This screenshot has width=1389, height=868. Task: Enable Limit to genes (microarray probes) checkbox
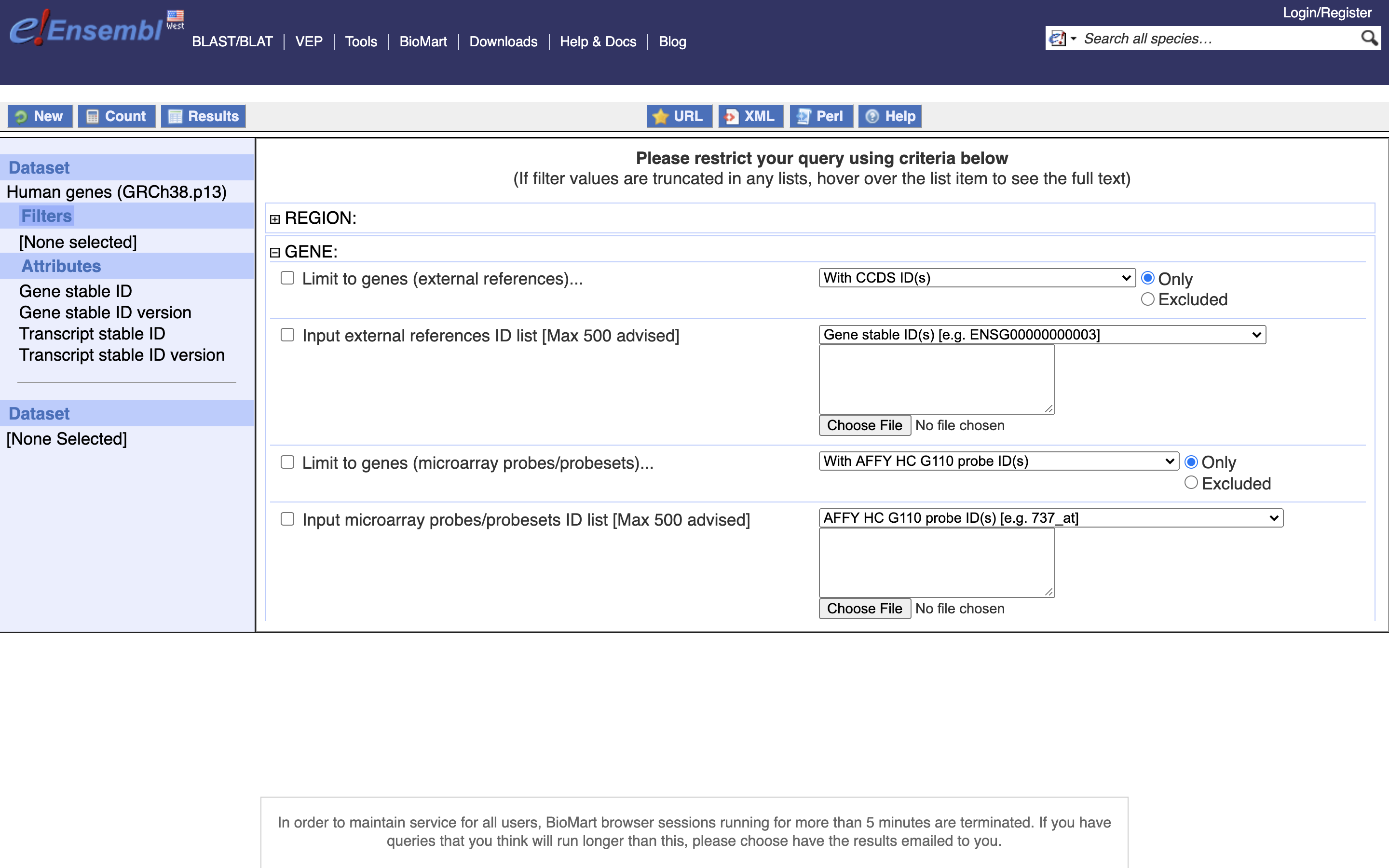[287, 463]
